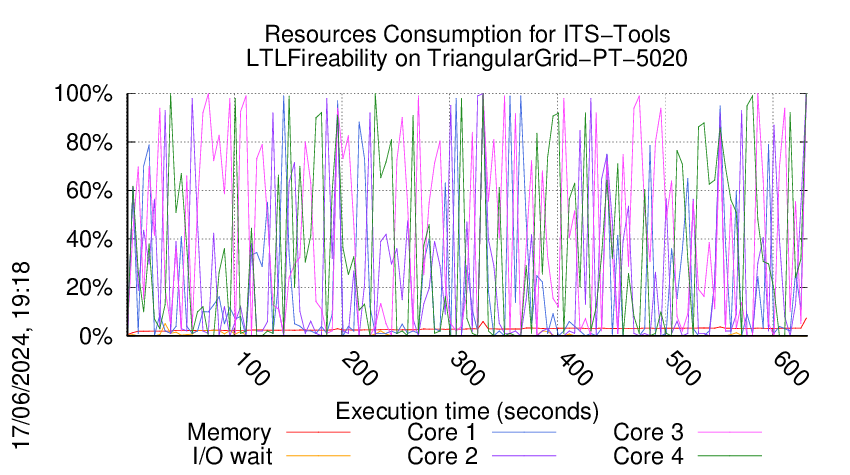Click the I/O wait legend label
Screen dimensions: 850x475
[232, 456]
